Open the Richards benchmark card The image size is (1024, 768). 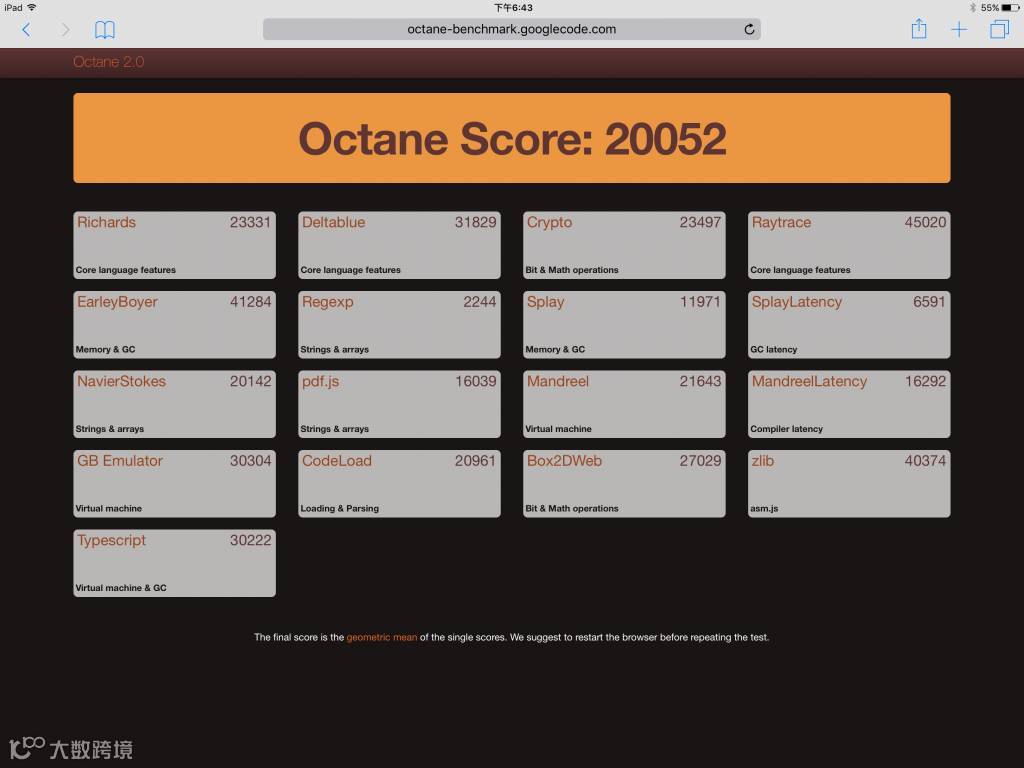coord(174,245)
